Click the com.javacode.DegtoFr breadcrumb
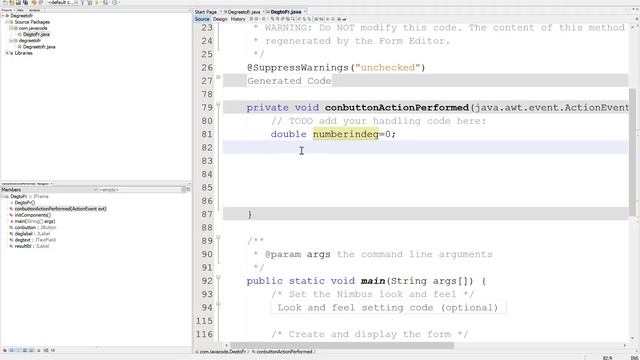The height and width of the screenshot is (360, 640). pyautogui.click(x=222, y=351)
